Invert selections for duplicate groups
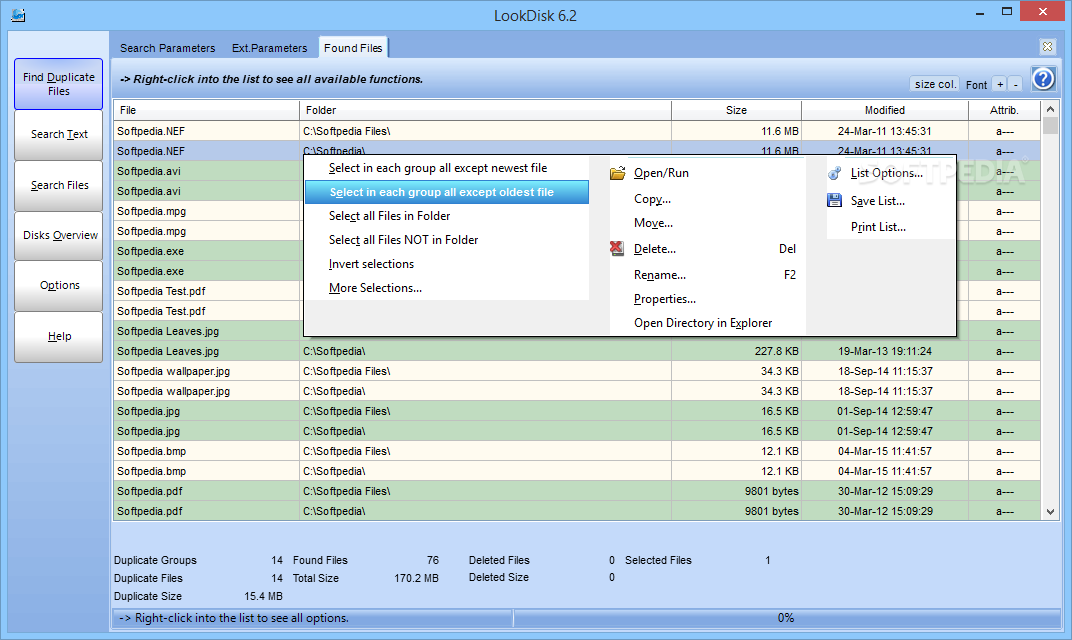Viewport: 1072px width, 640px height. [x=371, y=263]
